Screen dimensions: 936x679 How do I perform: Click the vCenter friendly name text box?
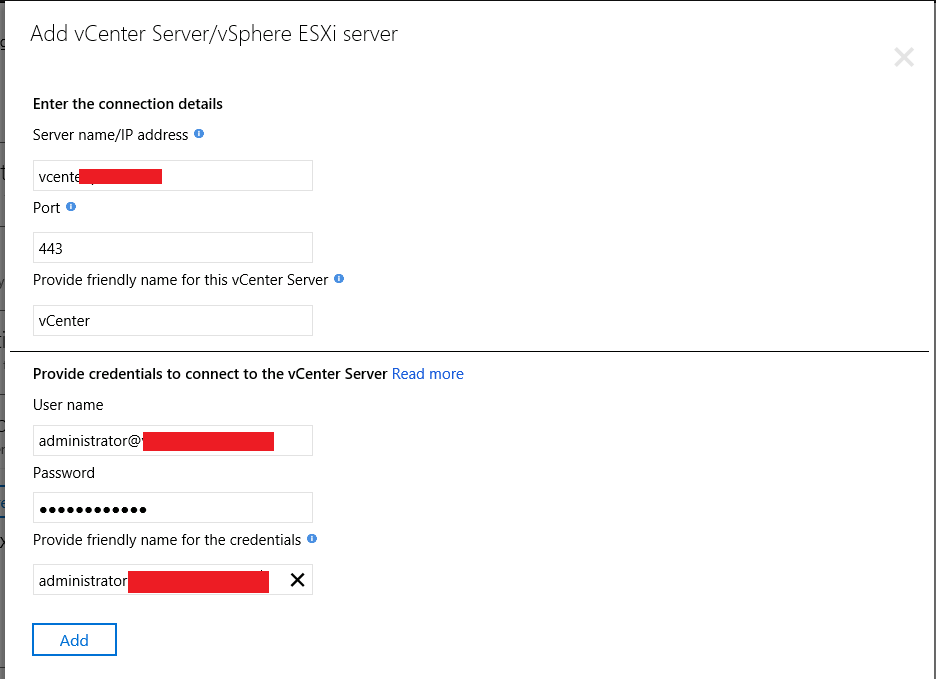click(173, 321)
